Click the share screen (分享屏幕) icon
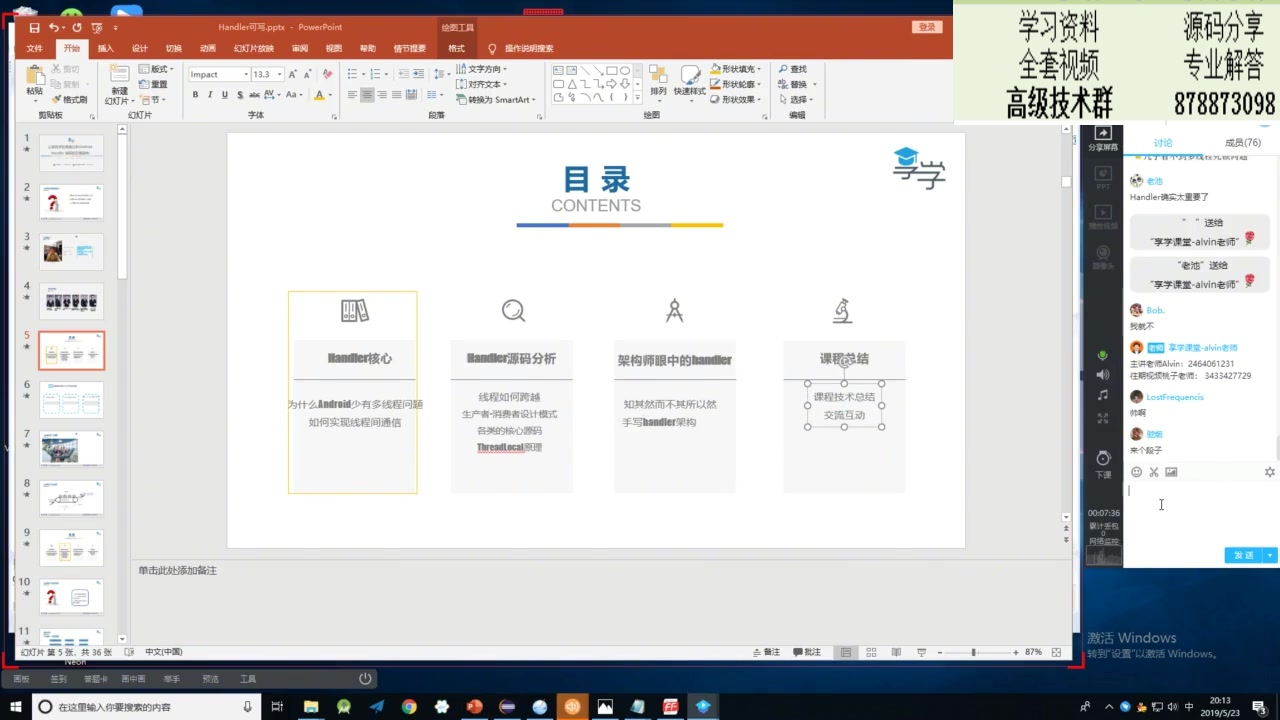The height and width of the screenshot is (720, 1280). [1103, 139]
